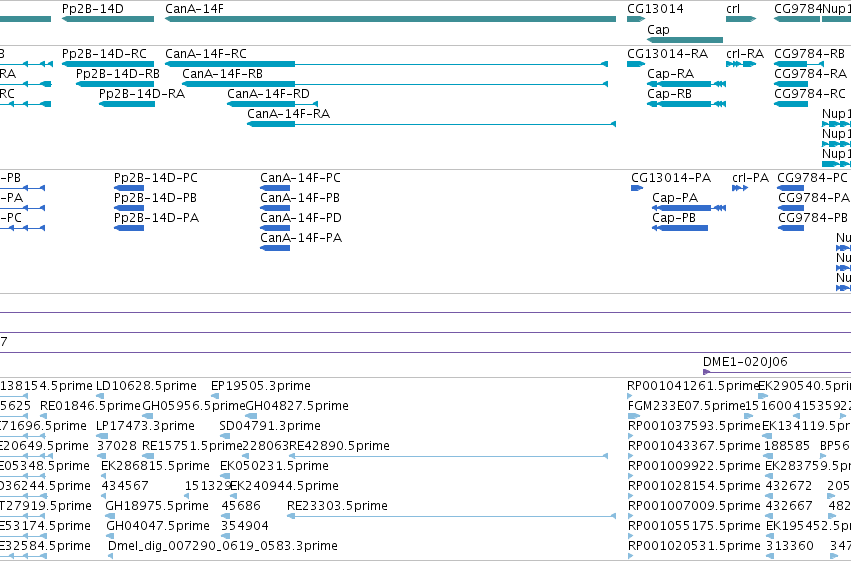Click EST RP001020531.5prime
The image size is (851, 561).
694,546
